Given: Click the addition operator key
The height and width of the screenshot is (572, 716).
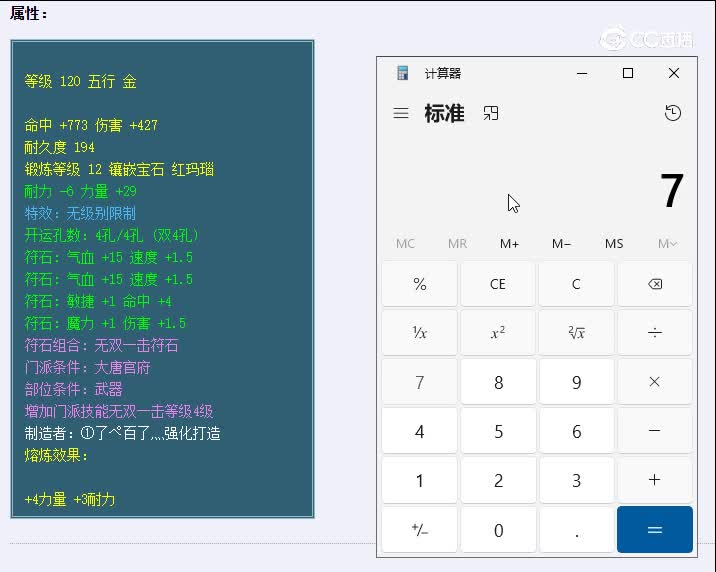Looking at the screenshot, I should pyautogui.click(x=655, y=480).
